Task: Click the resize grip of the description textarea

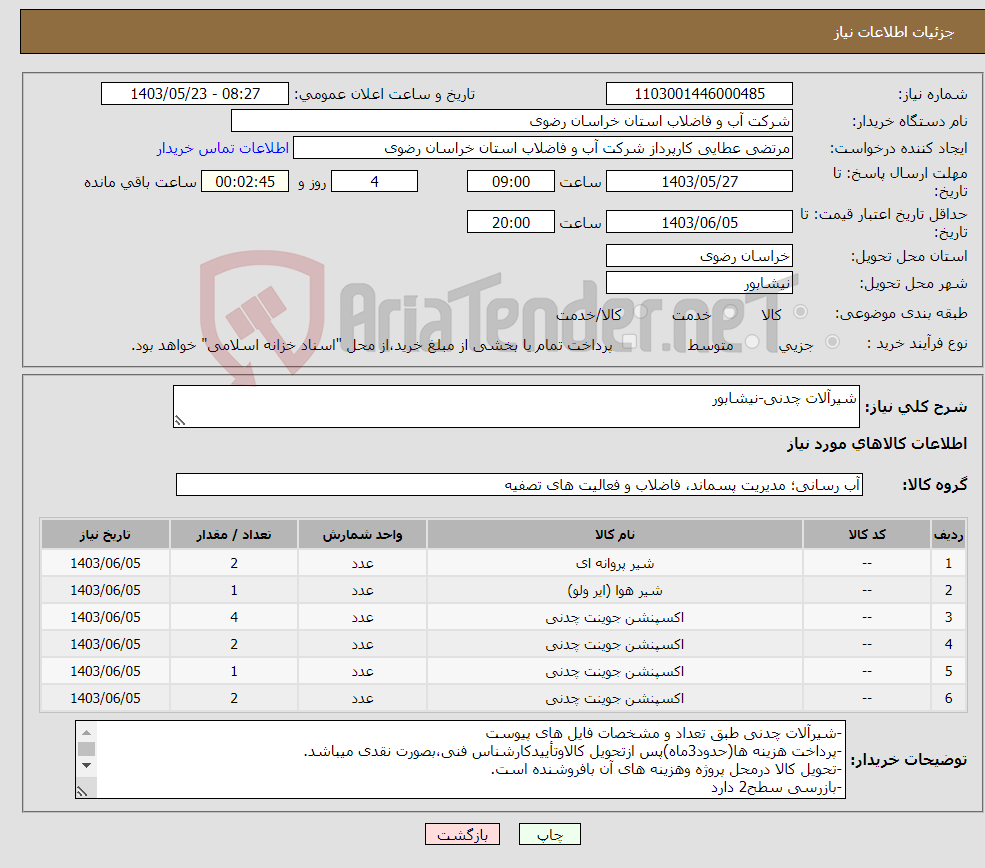Action: point(180,421)
